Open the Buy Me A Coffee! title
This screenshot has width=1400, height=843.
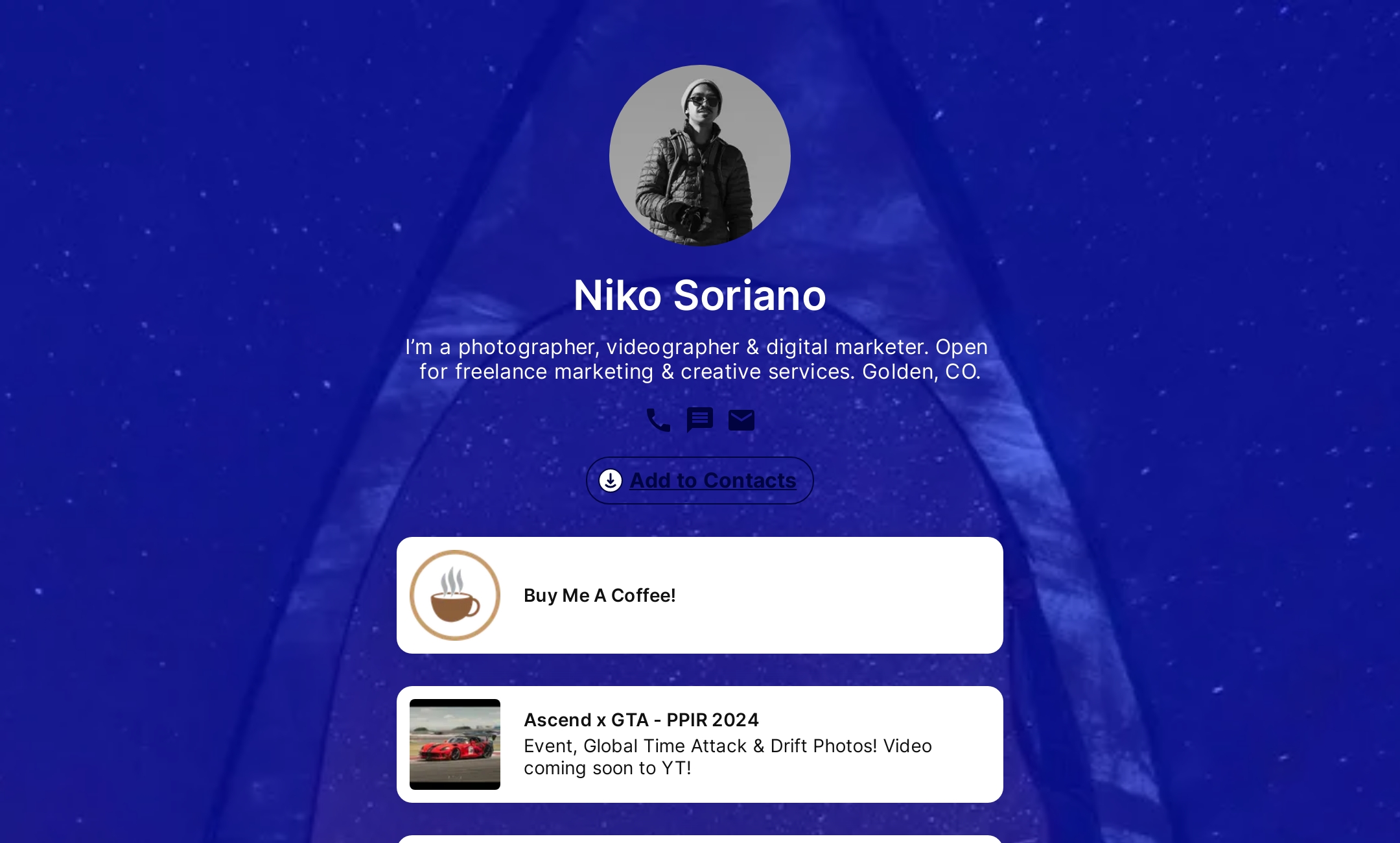coord(600,595)
